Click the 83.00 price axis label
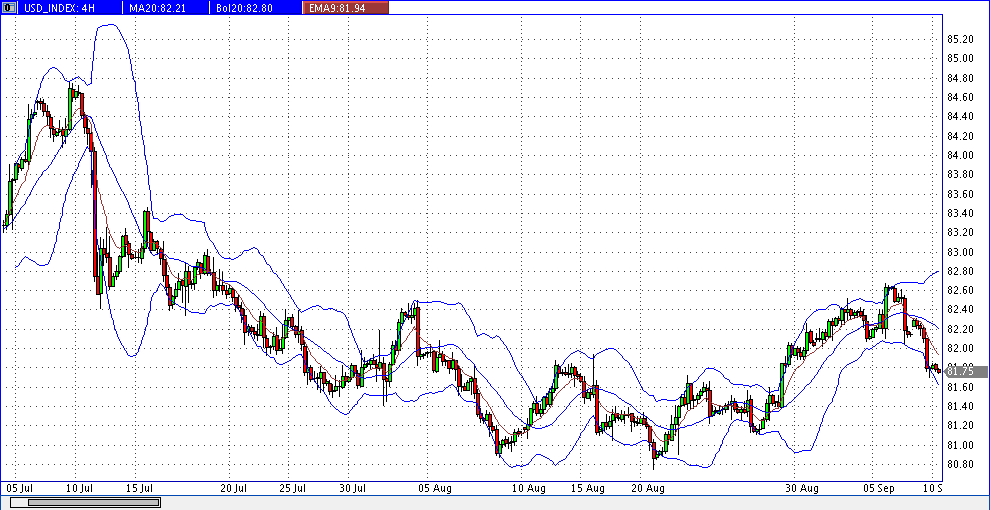Image resolution: width=990 pixels, height=510 pixels. pos(960,252)
